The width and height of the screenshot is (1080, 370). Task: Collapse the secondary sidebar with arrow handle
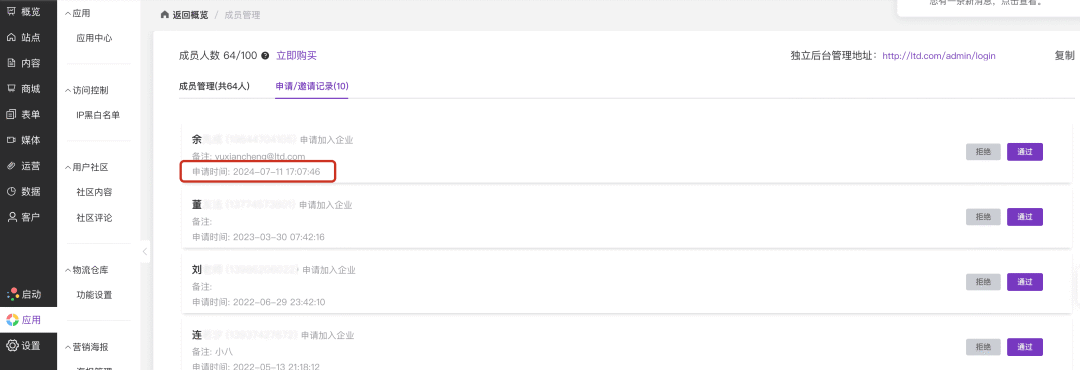(145, 251)
